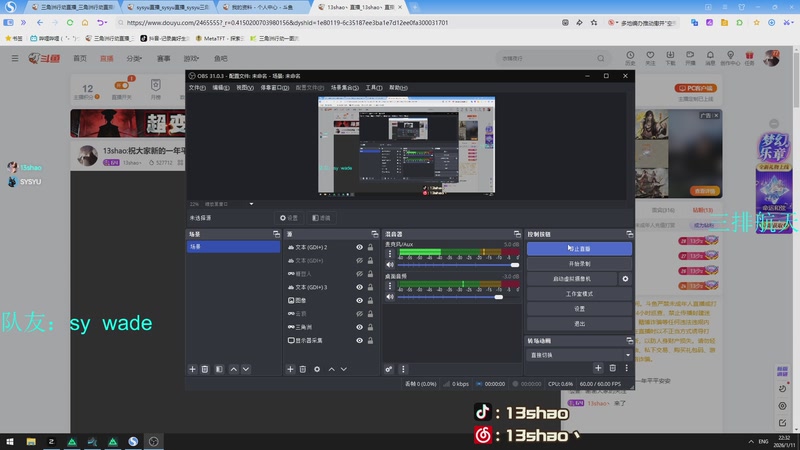
Task: Reload the browser page
Action: coord(70,22)
